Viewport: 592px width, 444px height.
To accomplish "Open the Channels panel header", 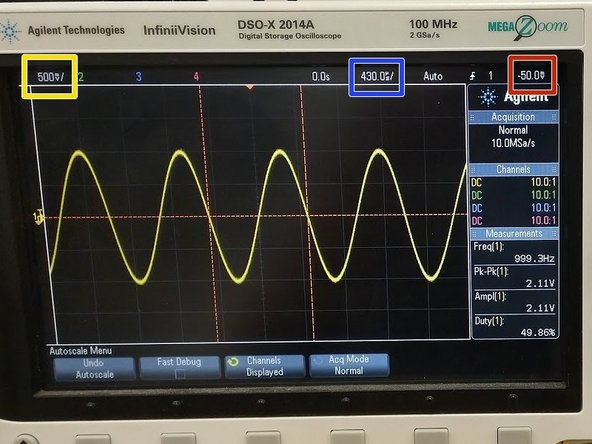I will click(x=513, y=169).
